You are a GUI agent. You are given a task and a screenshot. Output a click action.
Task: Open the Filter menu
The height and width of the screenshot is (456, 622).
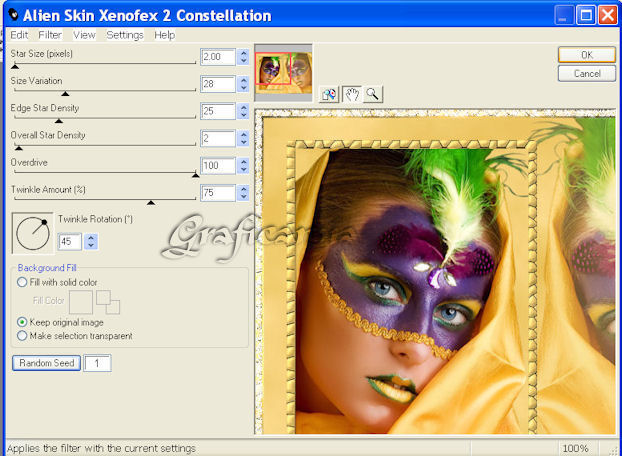[50, 35]
